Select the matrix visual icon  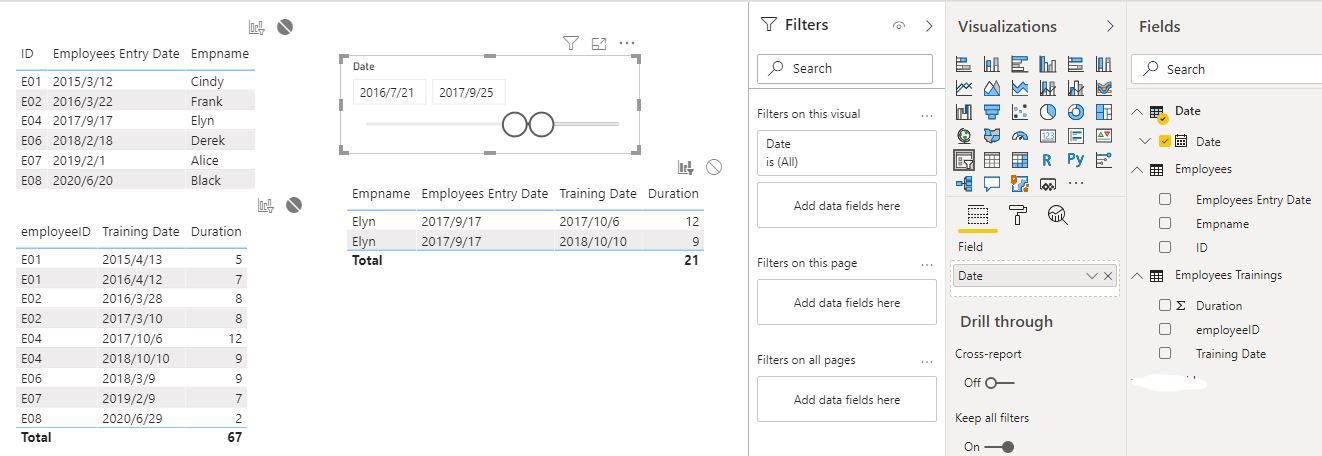(1020, 160)
